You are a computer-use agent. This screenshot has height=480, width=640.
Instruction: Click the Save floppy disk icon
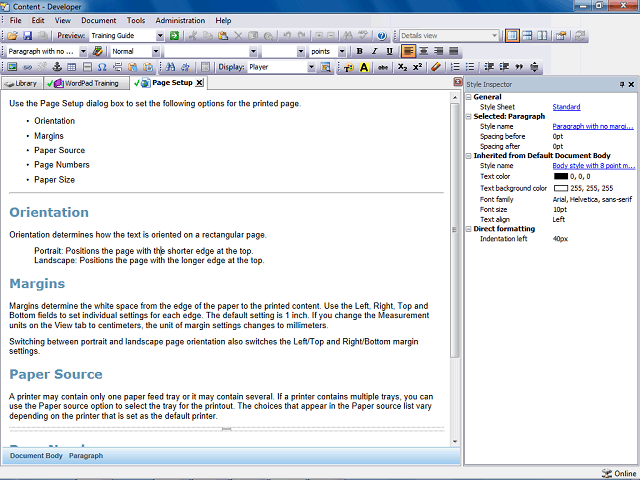pyautogui.click(x=27, y=36)
